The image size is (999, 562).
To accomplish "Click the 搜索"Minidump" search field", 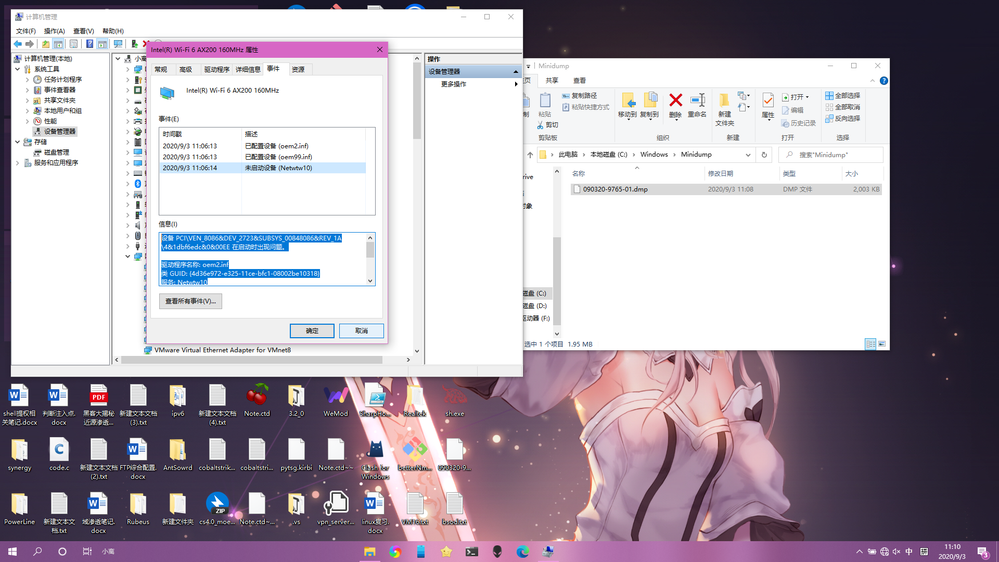I will click(x=831, y=155).
